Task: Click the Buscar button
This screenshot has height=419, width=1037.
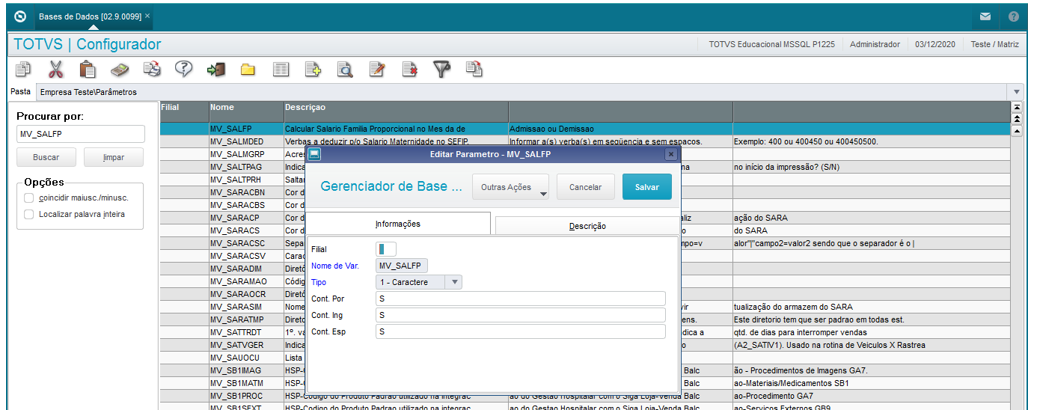Action: point(46,158)
